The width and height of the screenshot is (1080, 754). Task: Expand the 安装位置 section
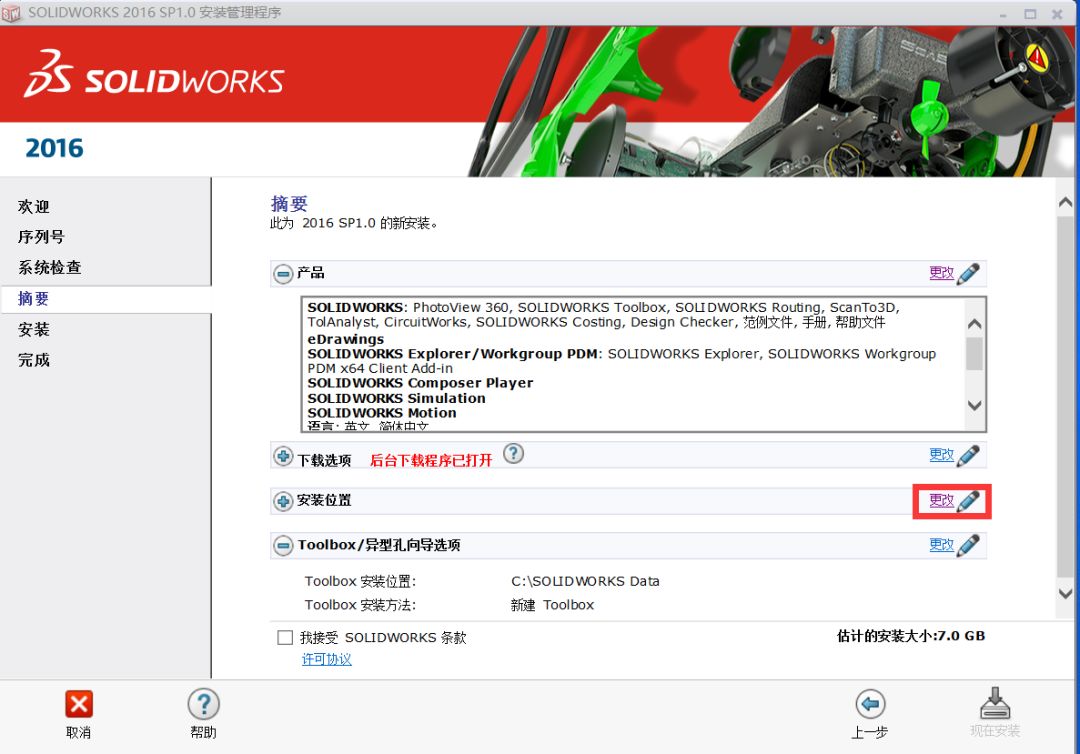[x=283, y=501]
